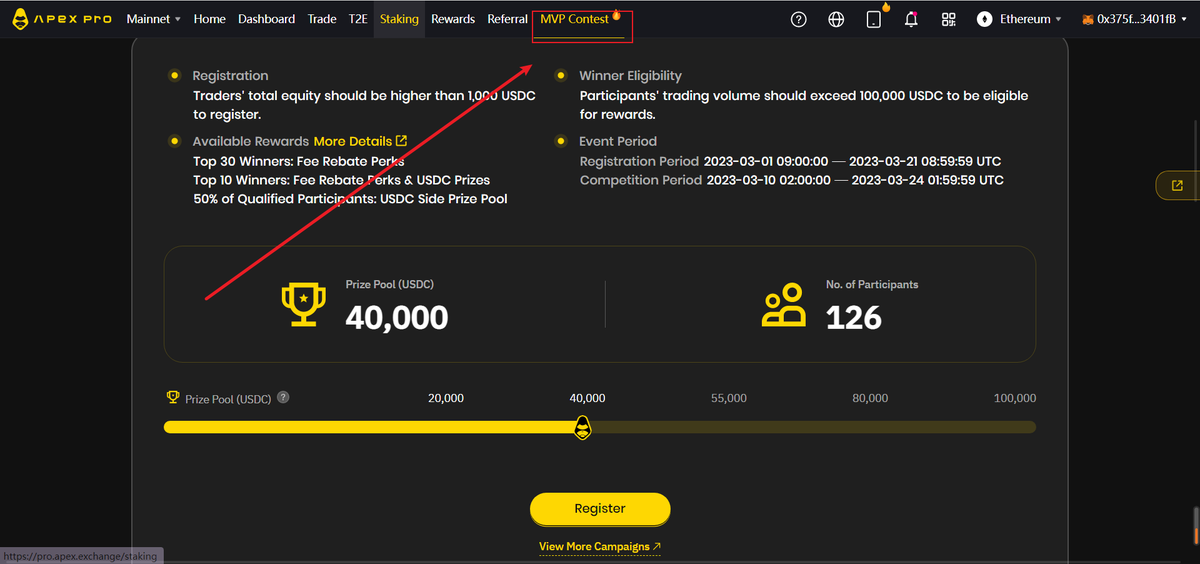Open the notifications bell icon
This screenshot has height=564, width=1200.
(911, 19)
